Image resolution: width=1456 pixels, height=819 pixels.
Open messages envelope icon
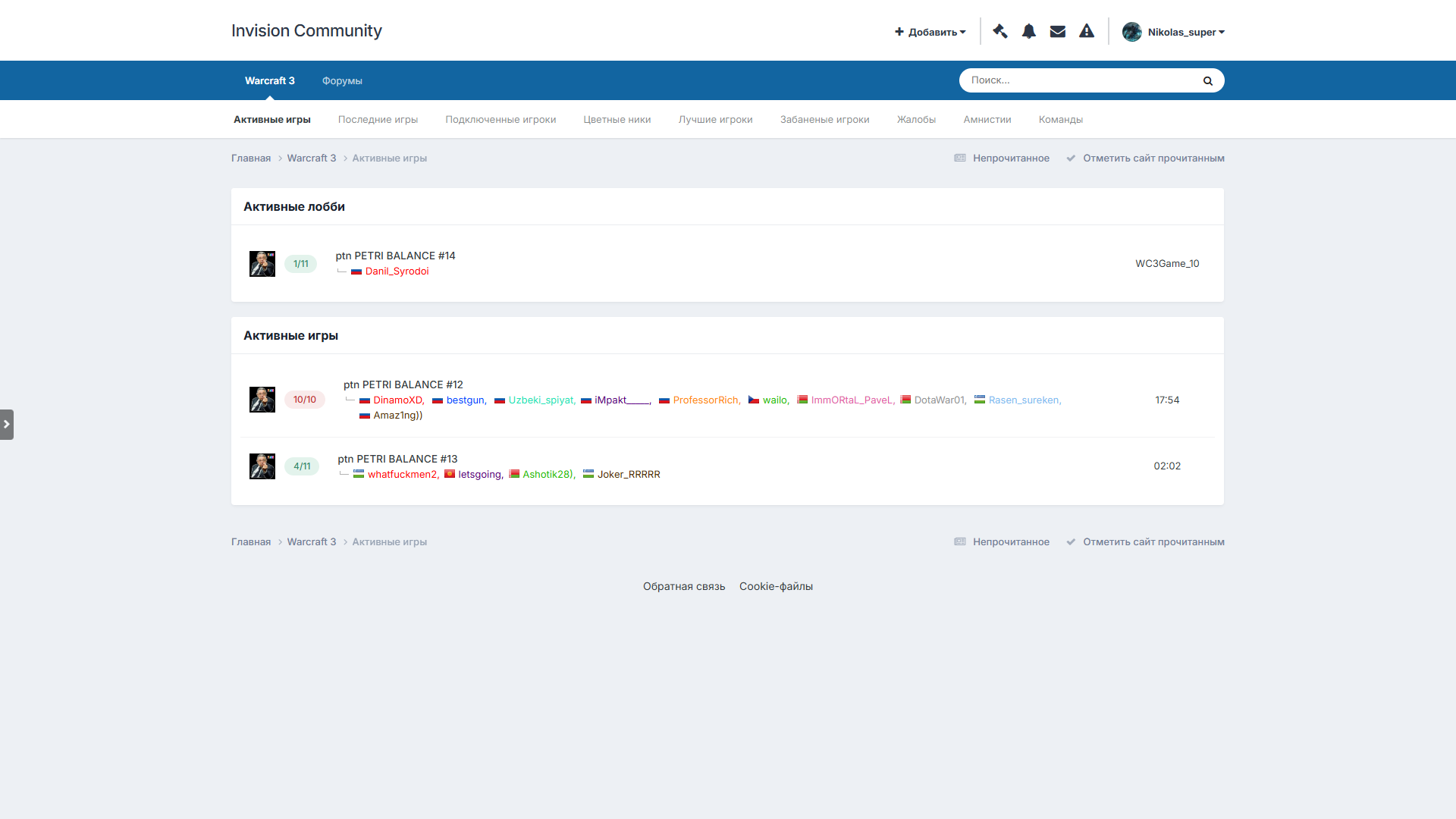pos(1057,31)
